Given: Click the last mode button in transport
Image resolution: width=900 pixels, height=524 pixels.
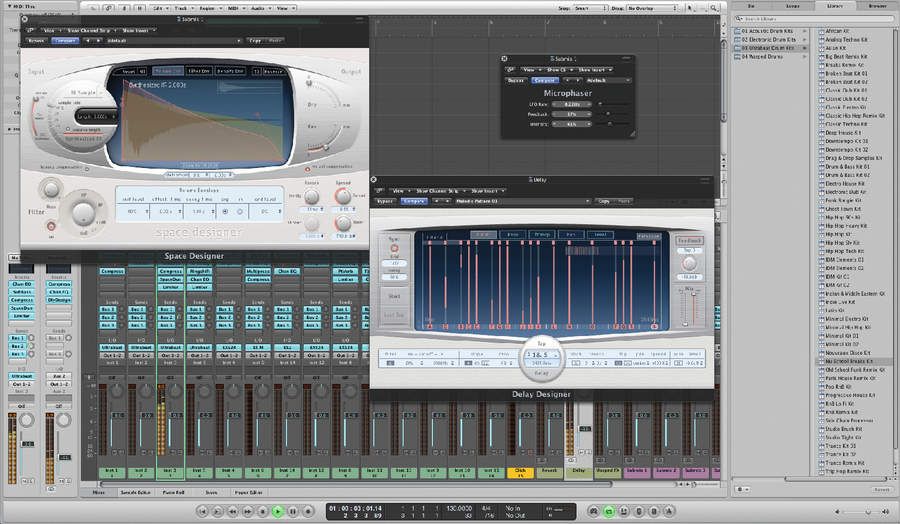Looking at the screenshot, I should (x=669, y=510).
